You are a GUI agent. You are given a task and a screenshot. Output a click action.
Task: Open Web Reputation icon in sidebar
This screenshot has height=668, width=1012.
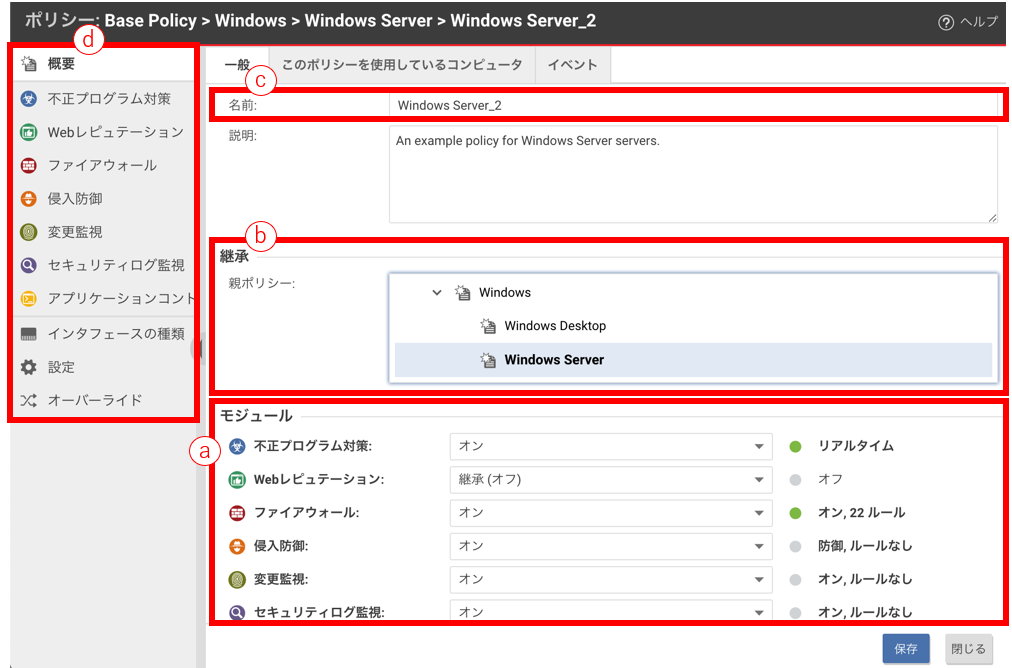(29, 132)
